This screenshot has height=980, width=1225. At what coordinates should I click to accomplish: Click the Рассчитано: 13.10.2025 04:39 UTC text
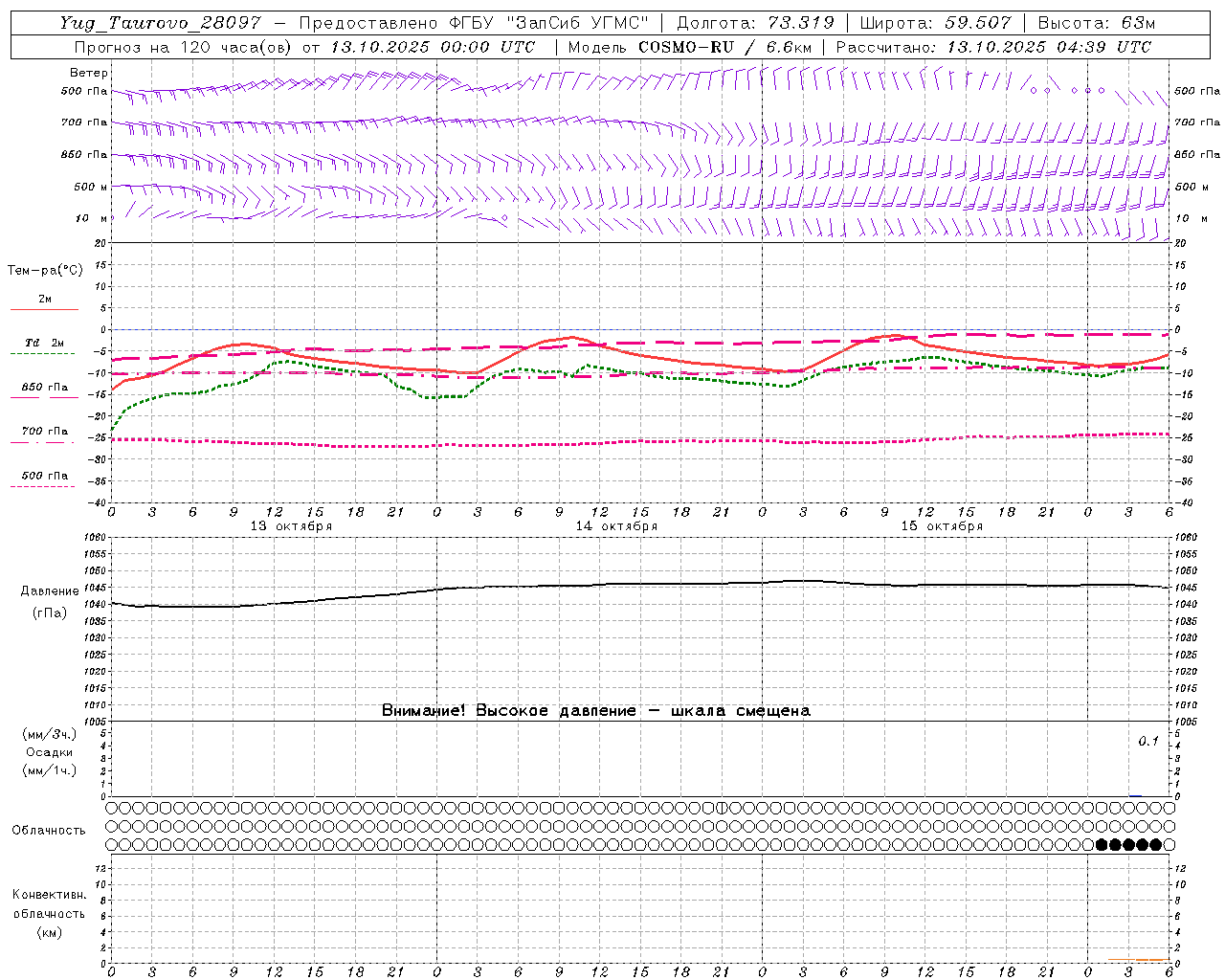(x=993, y=47)
